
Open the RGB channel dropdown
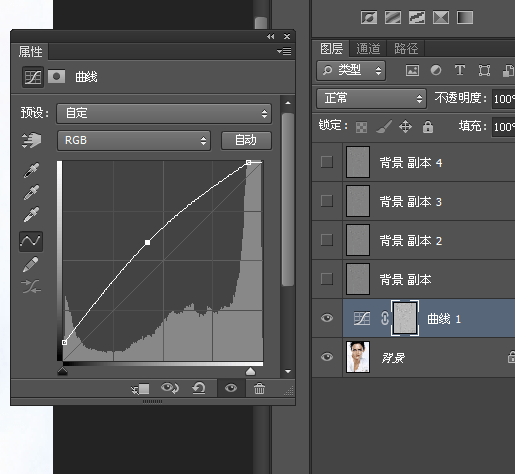click(x=134, y=140)
